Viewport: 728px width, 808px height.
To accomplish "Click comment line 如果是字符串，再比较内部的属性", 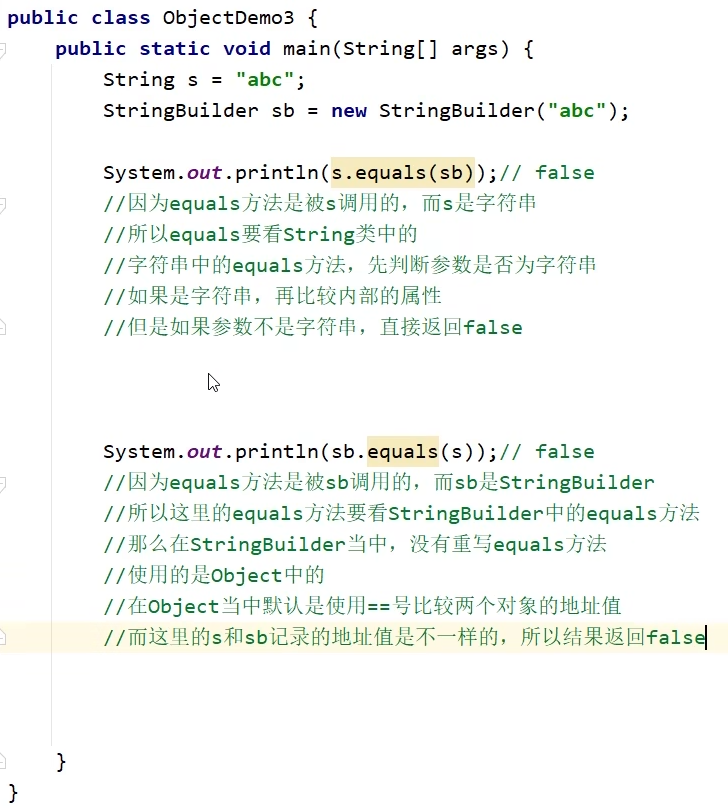I will point(272,296).
